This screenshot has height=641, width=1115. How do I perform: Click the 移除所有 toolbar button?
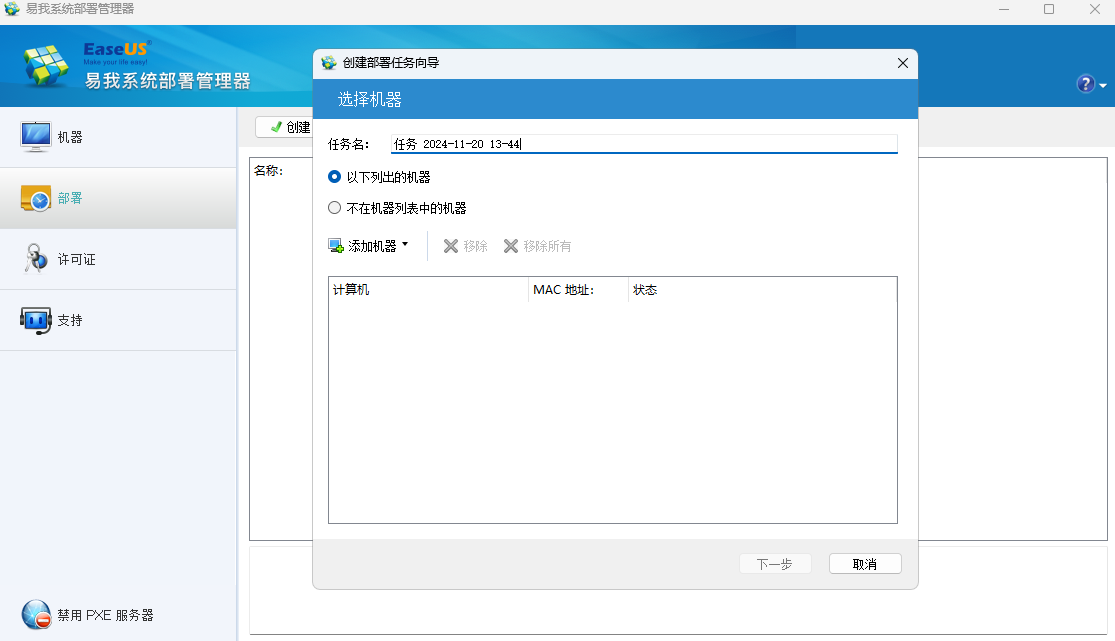pos(538,246)
